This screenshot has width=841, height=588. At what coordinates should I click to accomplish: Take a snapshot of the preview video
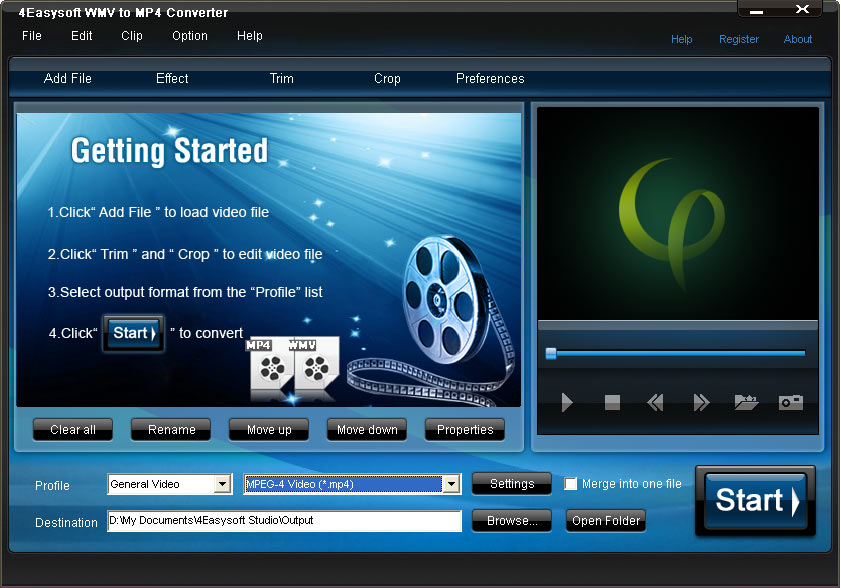(790, 403)
